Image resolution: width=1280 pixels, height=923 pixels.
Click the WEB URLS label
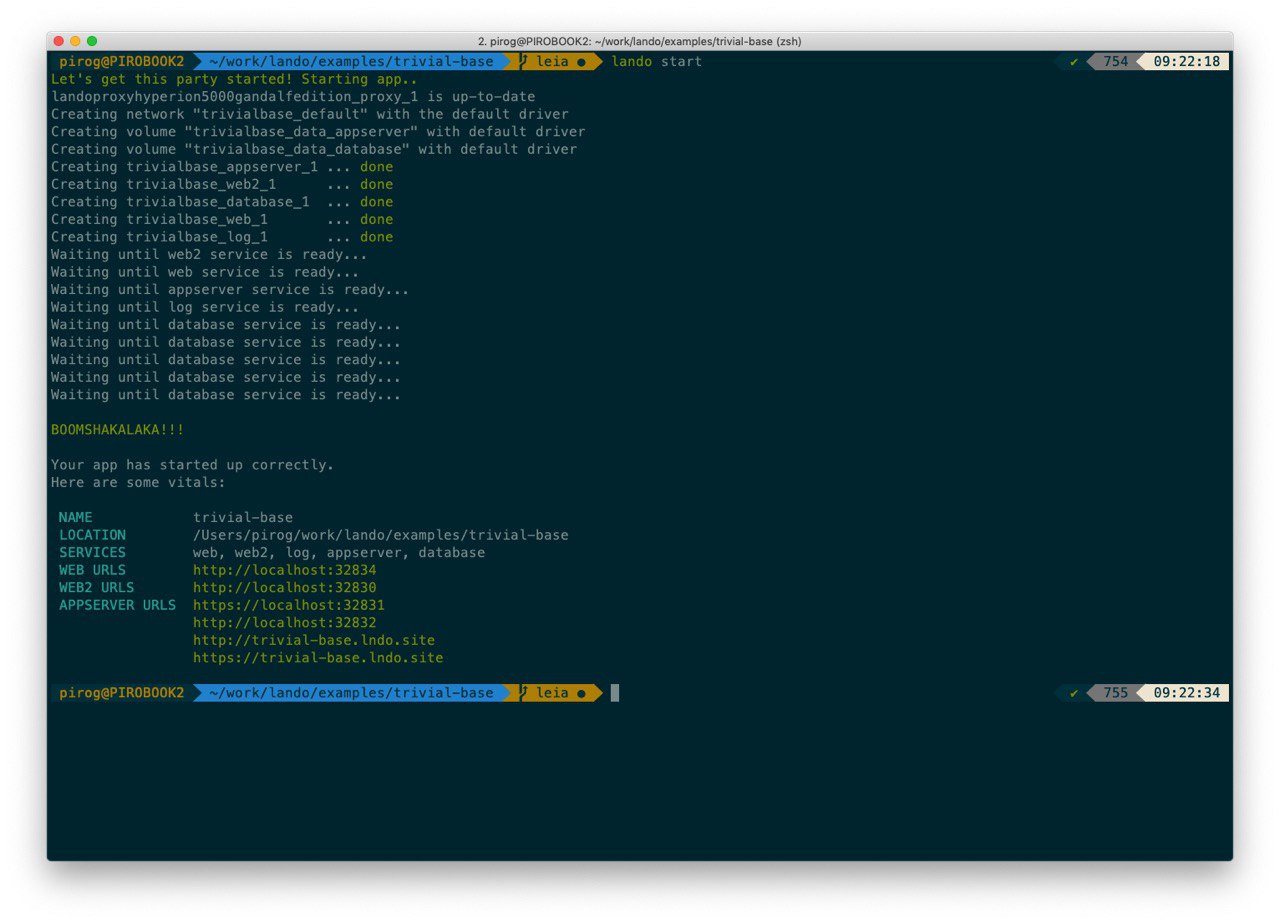[x=92, y=570]
